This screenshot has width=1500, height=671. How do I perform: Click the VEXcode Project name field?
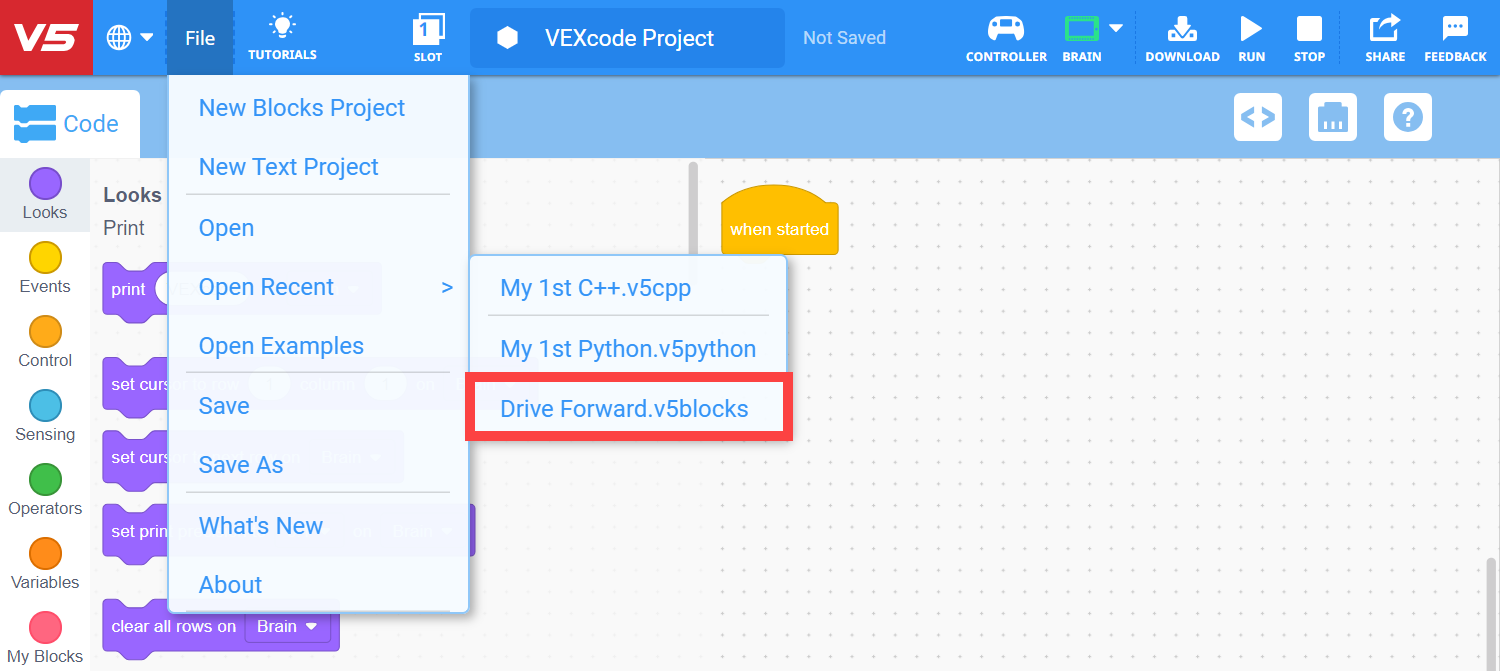point(628,38)
